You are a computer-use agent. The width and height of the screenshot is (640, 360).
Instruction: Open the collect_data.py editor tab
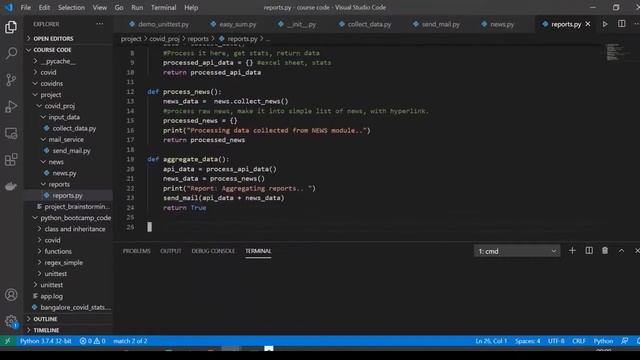[x=365, y=24]
